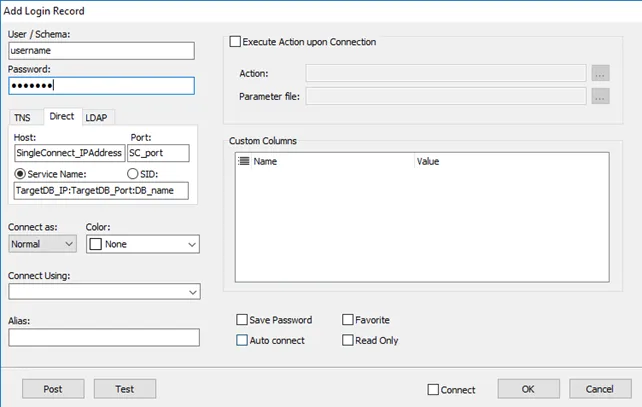Open the Connect as Normal dropdown

[x=42, y=244]
